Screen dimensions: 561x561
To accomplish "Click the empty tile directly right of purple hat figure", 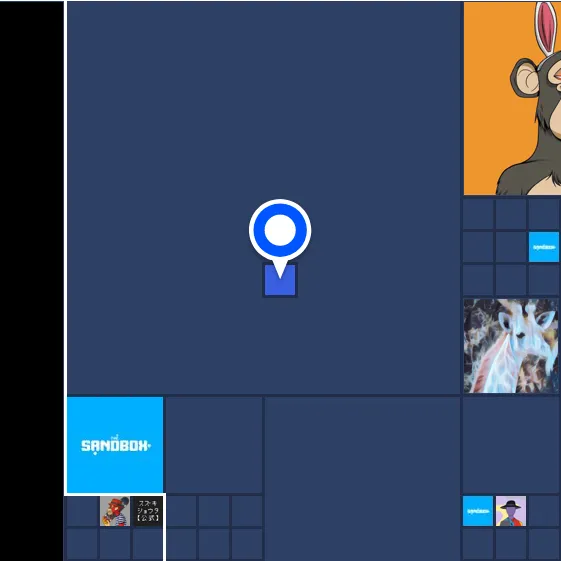I will tap(544, 511).
